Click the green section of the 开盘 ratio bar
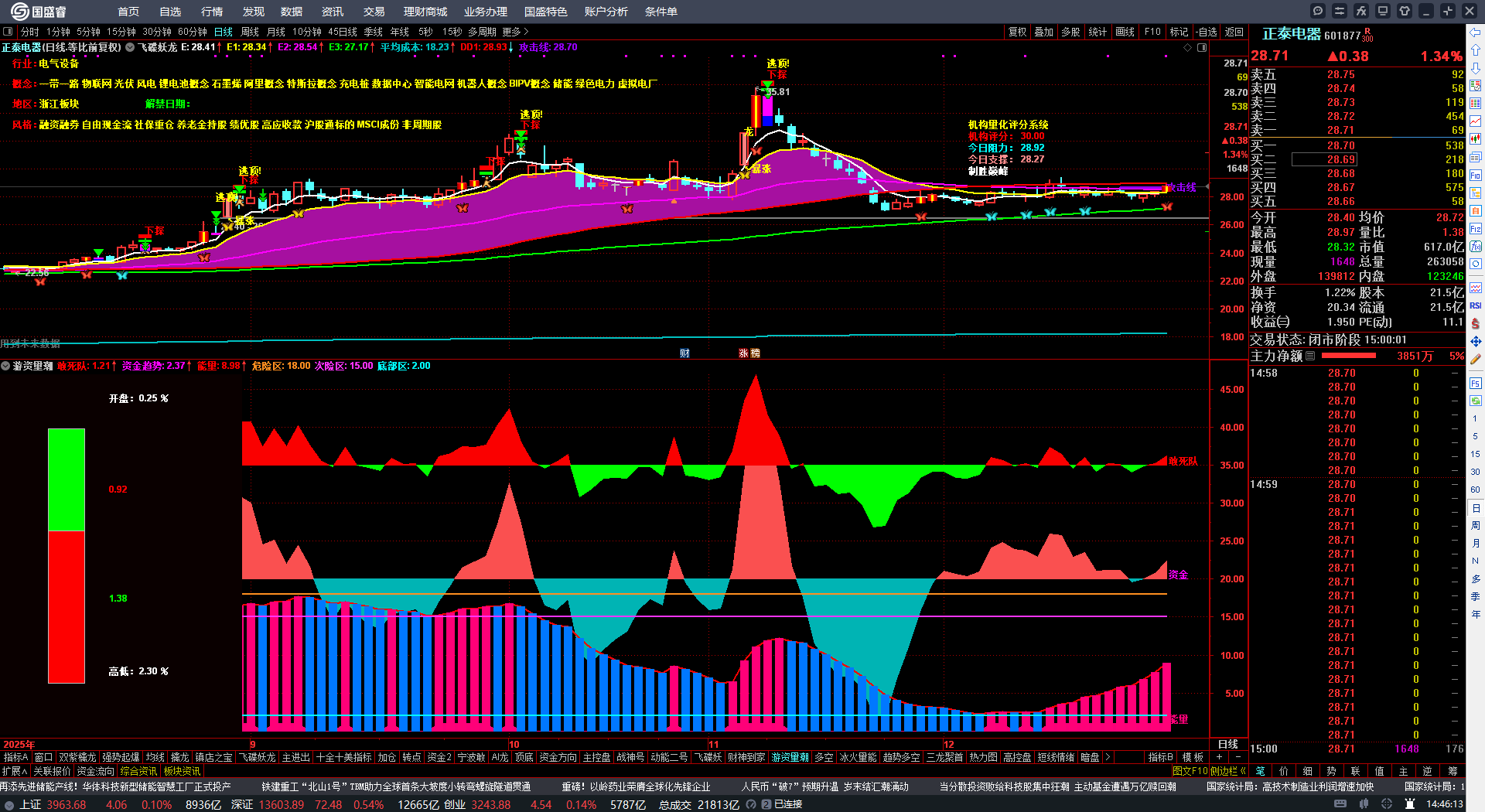The height and width of the screenshot is (812, 1485). pos(67,479)
